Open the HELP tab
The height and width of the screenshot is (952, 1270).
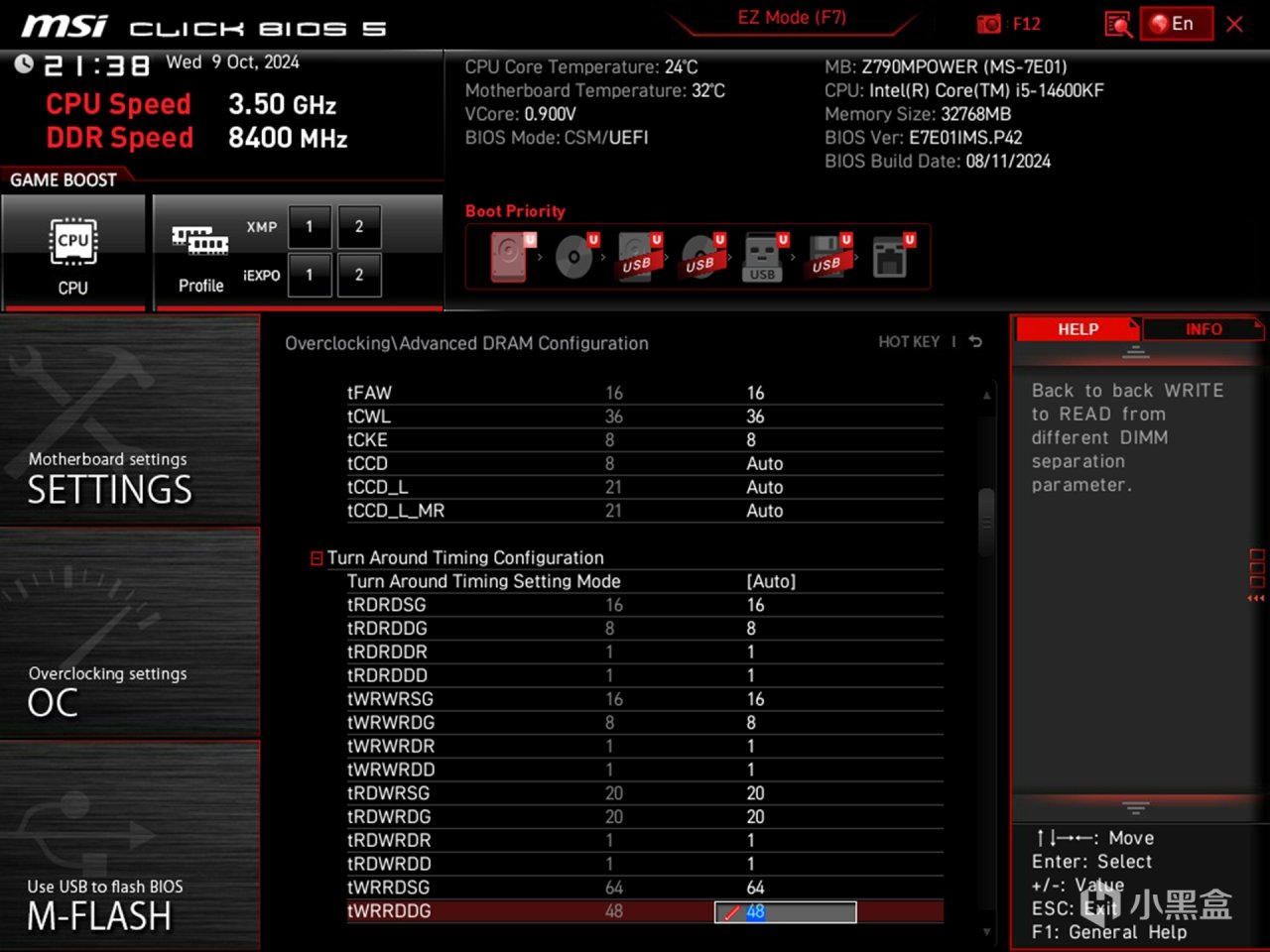(1078, 329)
